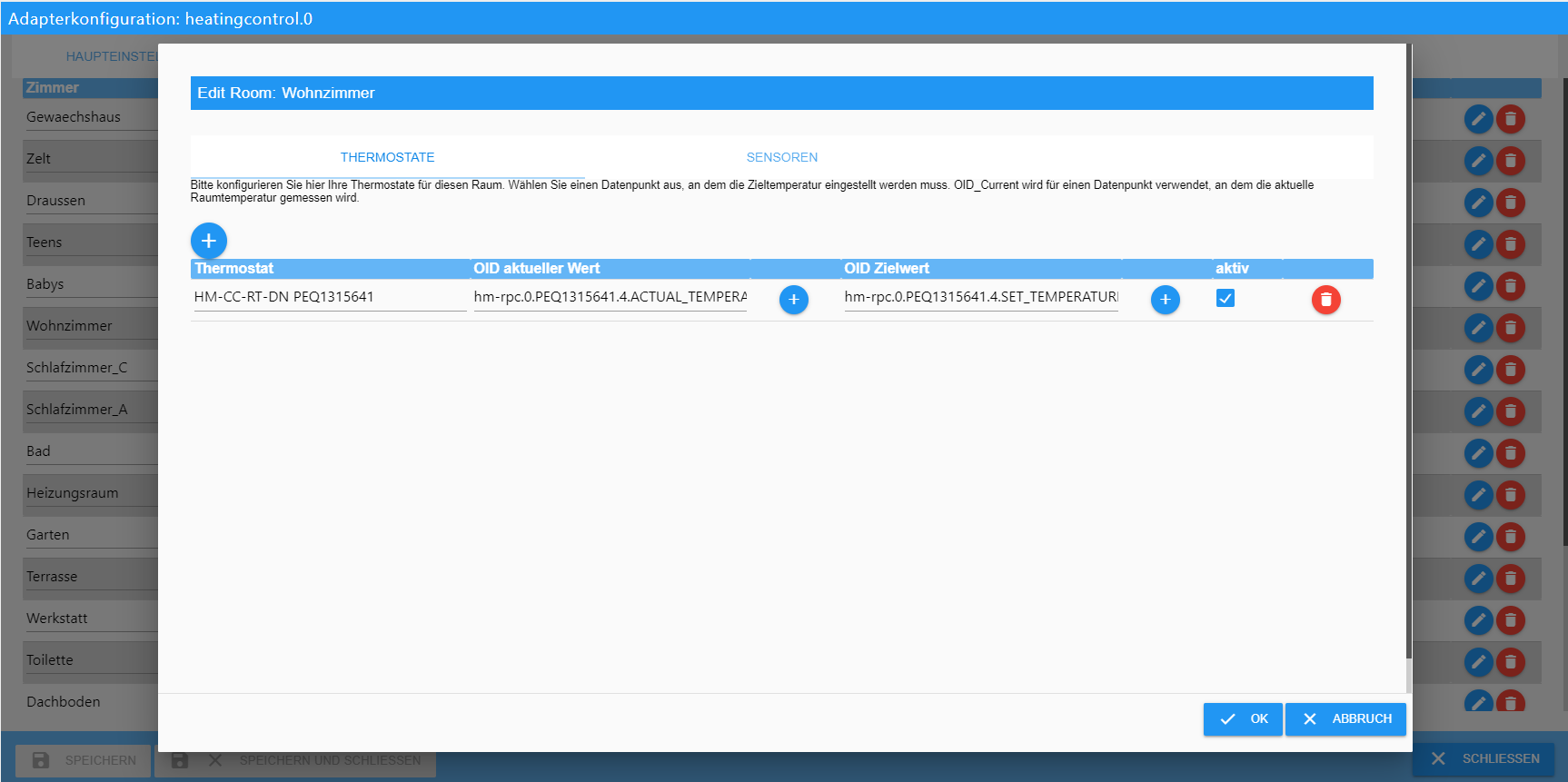This screenshot has height=782, width=1568.
Task: Delete room Bad trash icon
Action: pos(1511,453)
